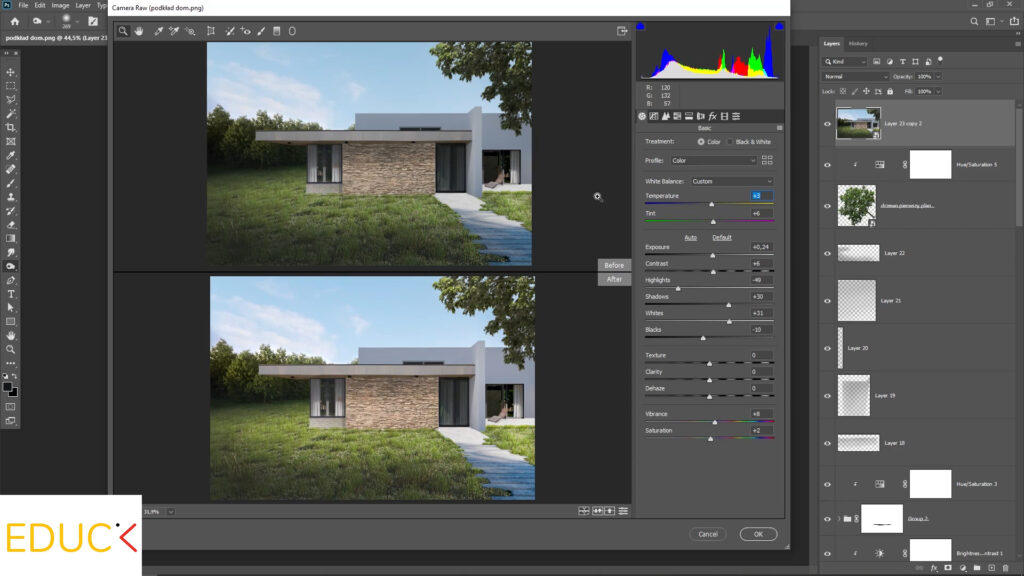The width and height of the screenshot is (1024, 576).
Task: Click the Cancel button in Camera Raw
Action: pos(708,534)
